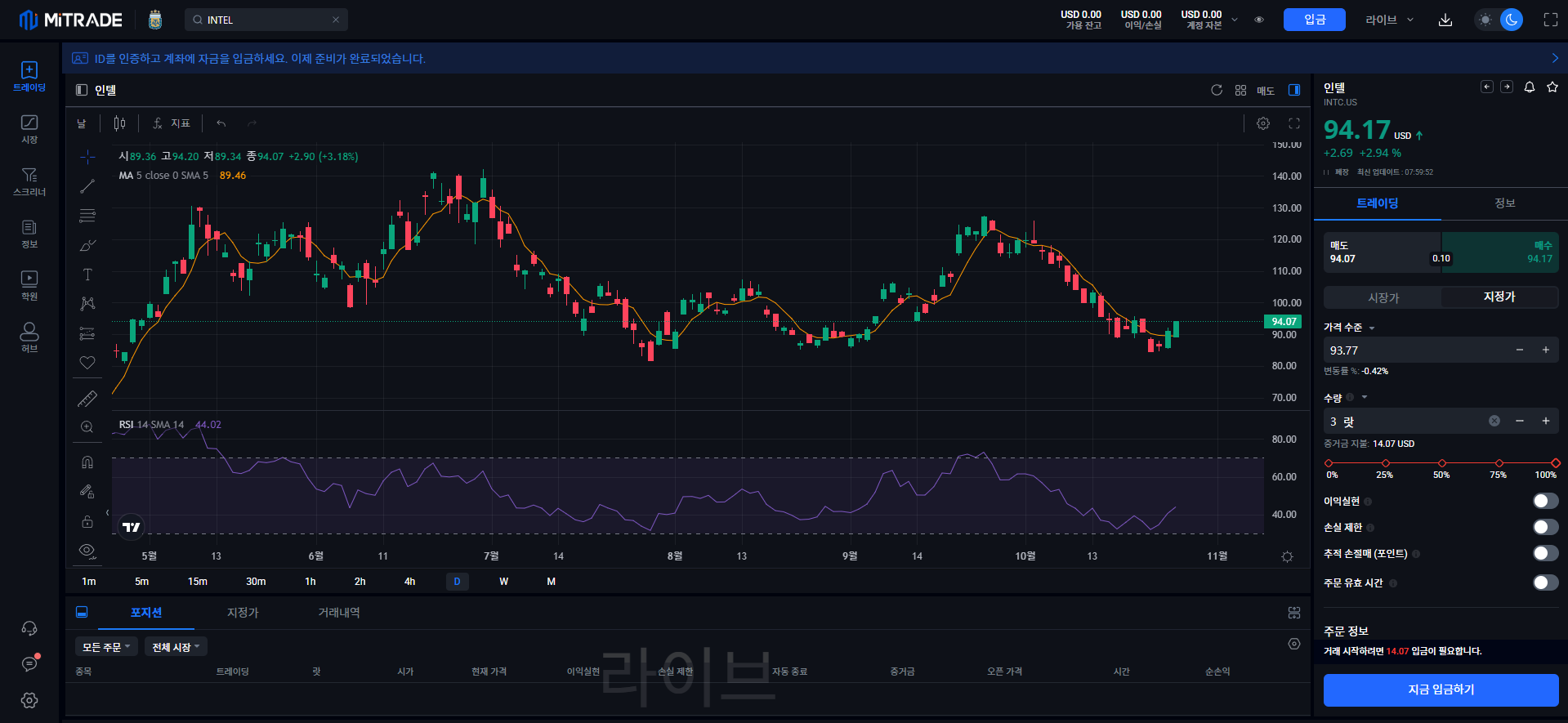This screenshot has width=1568, height=723.
Task: Open the Screener (스크리너) sidebar item
Action: click(29, 181)
